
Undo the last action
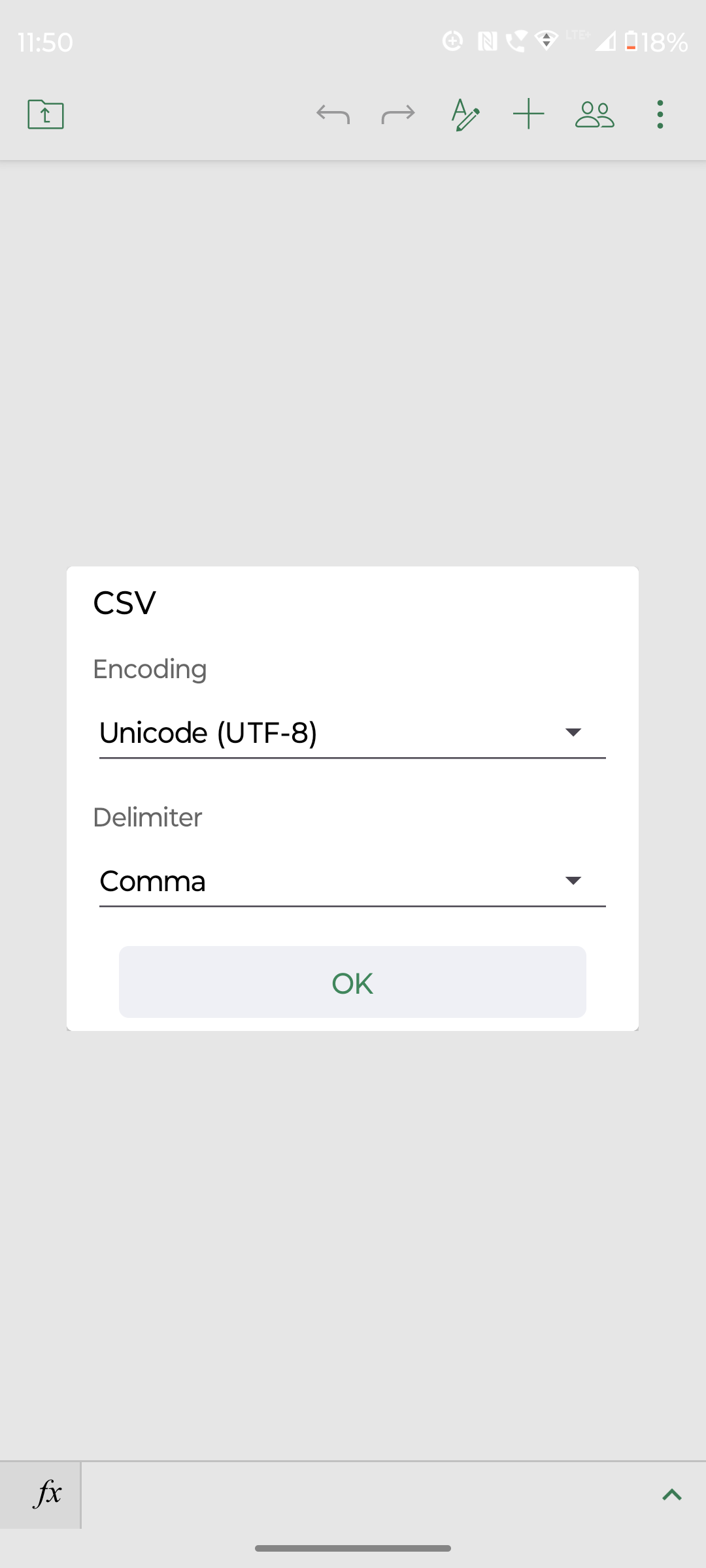click(333, 114)
